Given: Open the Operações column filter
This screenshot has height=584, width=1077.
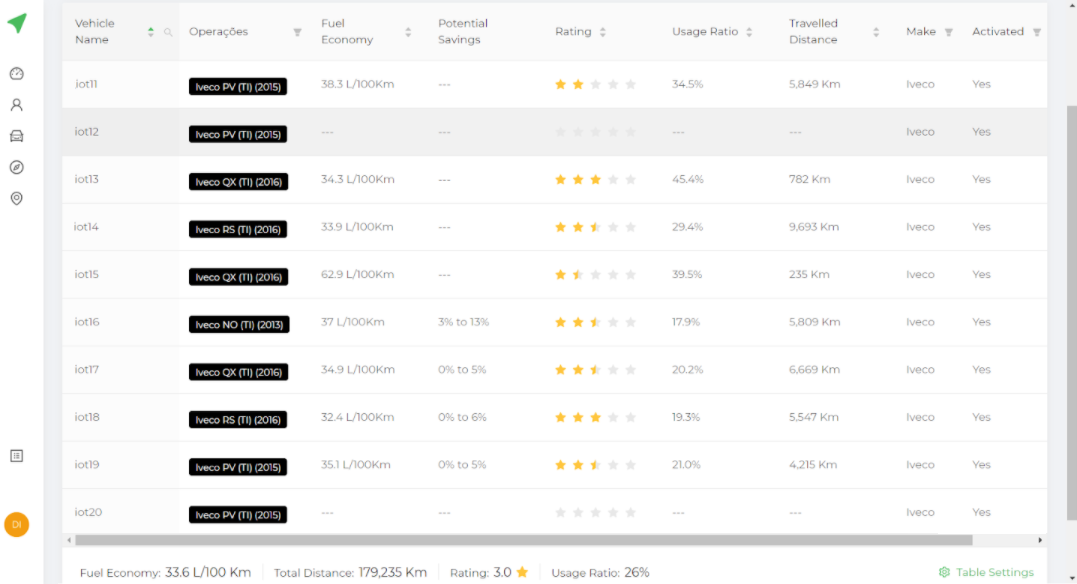Looking at the screenshot, I should click(297, 32).
